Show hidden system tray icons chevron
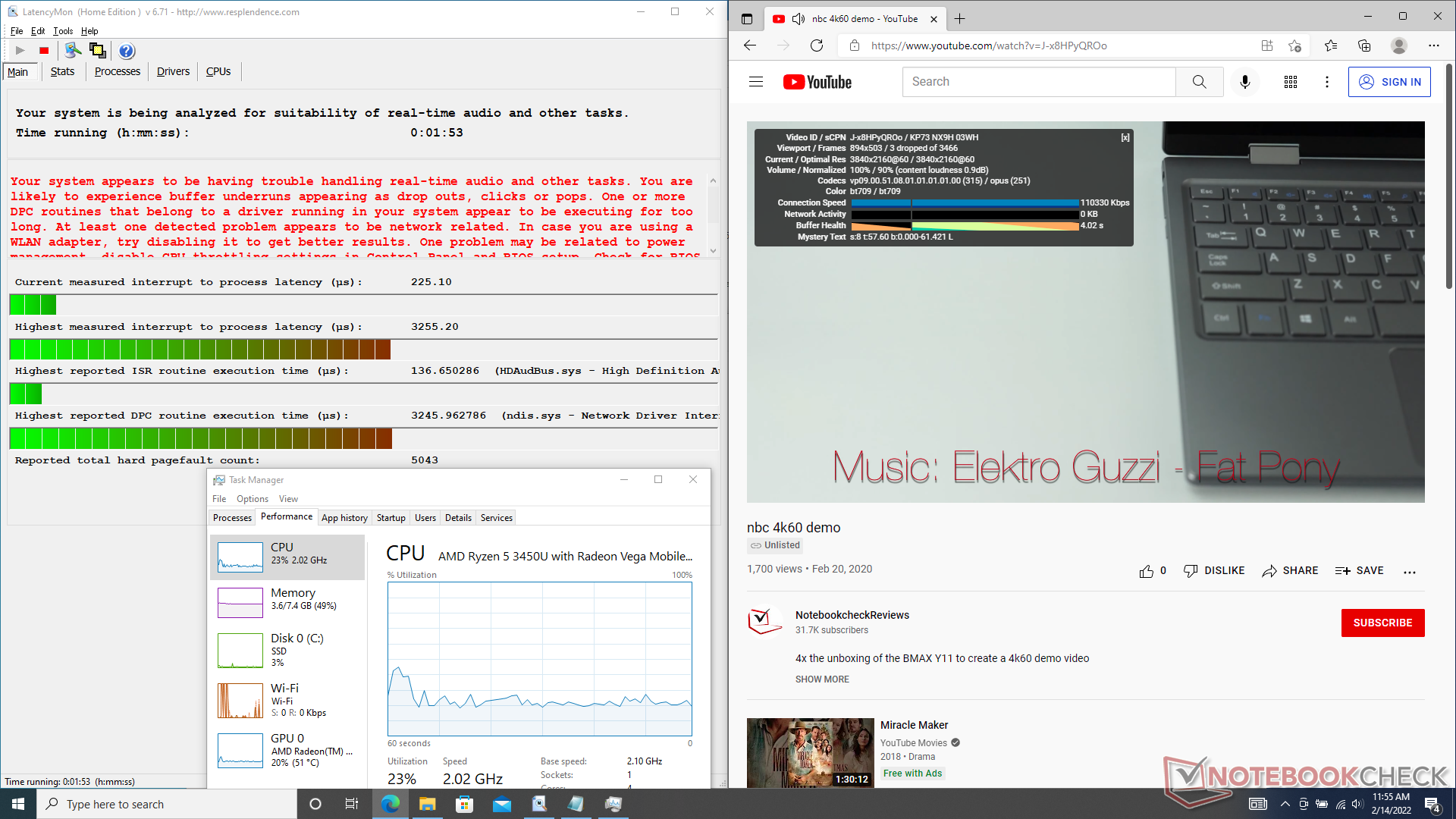The height and width of the screenshot is (819, 1456). (1285, 804)
